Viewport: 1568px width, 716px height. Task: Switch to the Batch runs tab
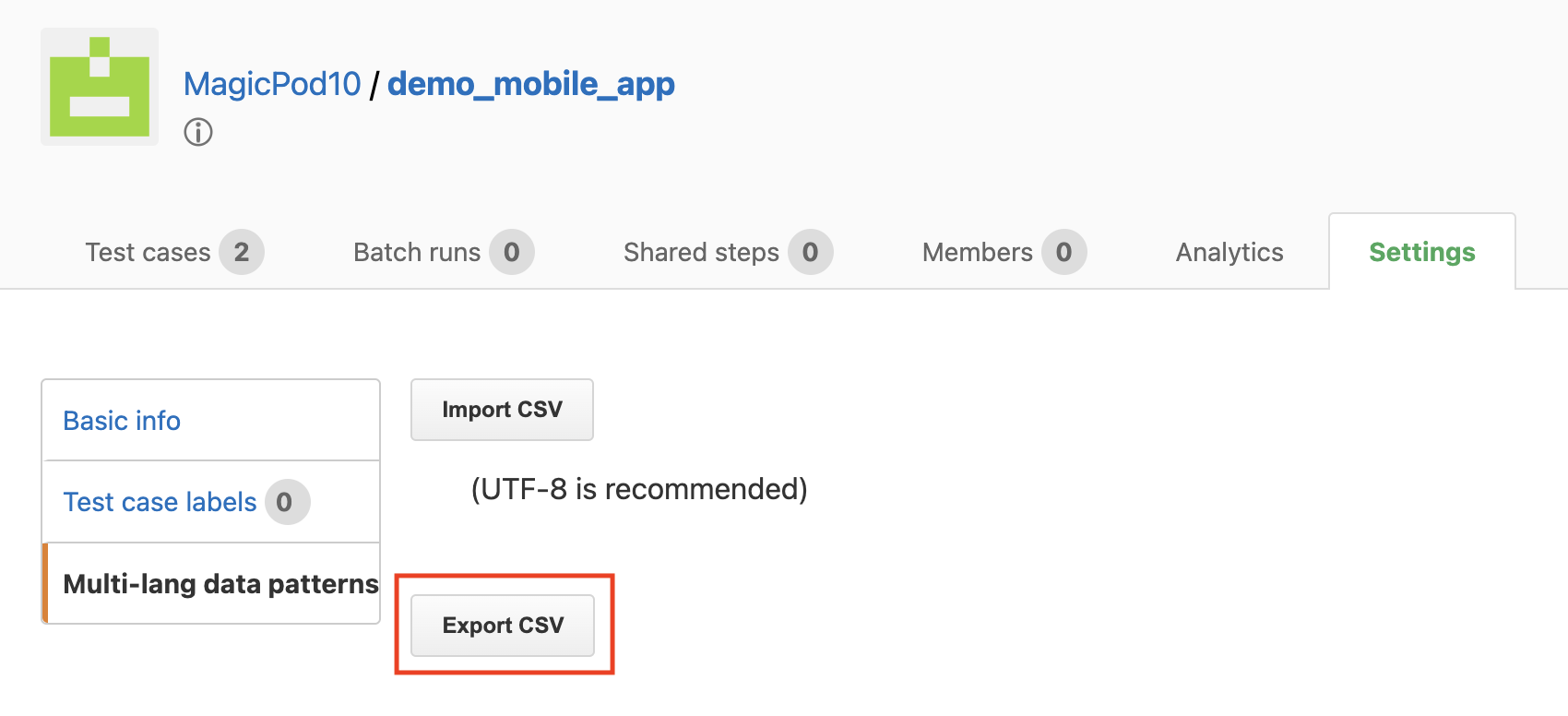417,252
